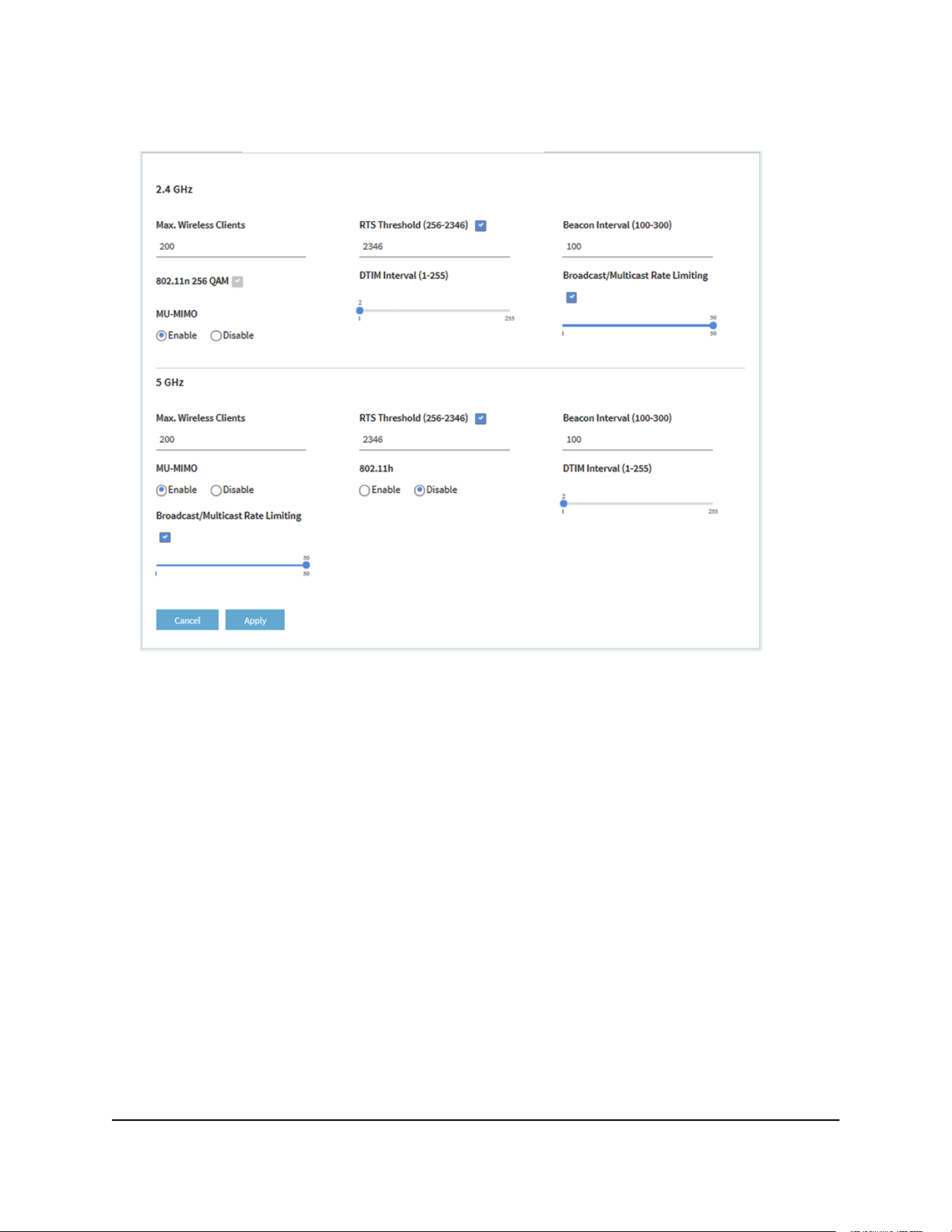Click 2.4 GHz rate limiting slider handle
The height and width of the screenshot is (1232, 952).
tap(713, 325)
